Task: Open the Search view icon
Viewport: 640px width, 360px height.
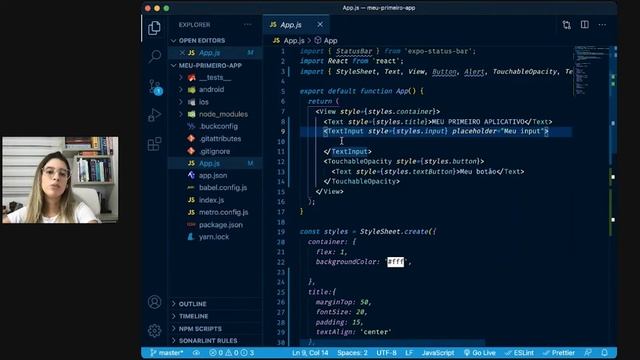Action: [x=155, y=56]
